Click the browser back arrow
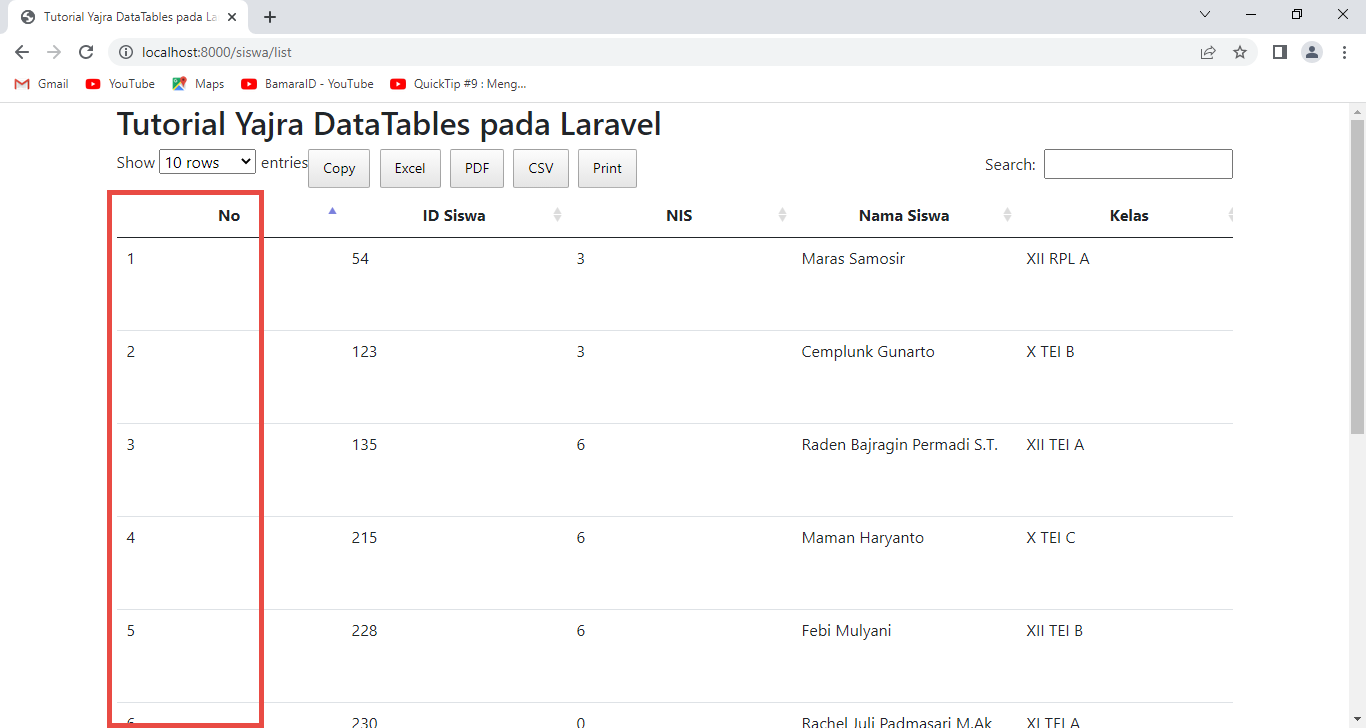1366x728 pixels. pos(22,52)
